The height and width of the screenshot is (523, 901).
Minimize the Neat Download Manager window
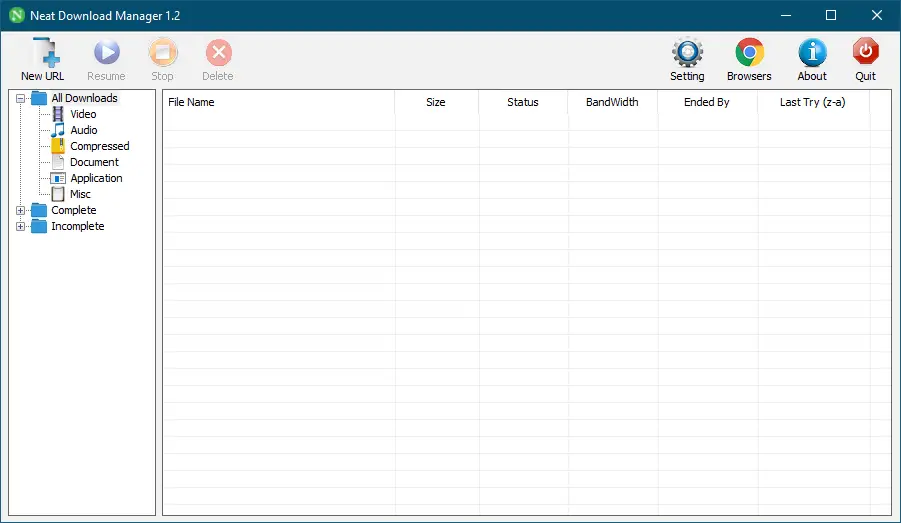coord(786,16)
